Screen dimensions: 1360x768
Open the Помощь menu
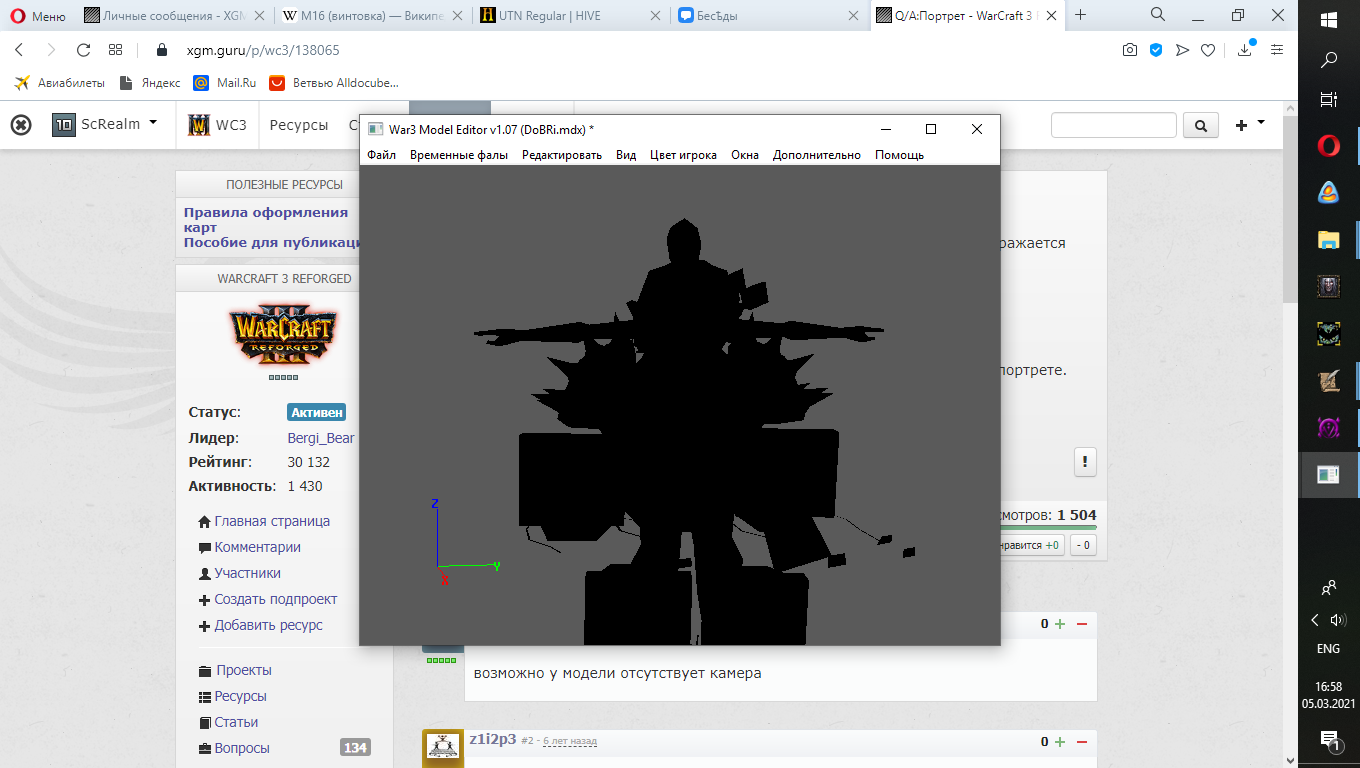tap(899, 155)
